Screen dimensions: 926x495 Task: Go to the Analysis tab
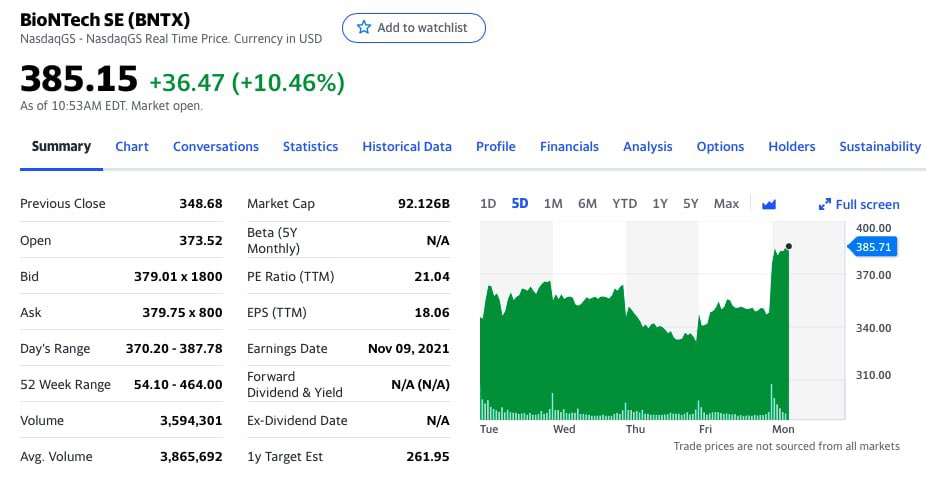647,146
